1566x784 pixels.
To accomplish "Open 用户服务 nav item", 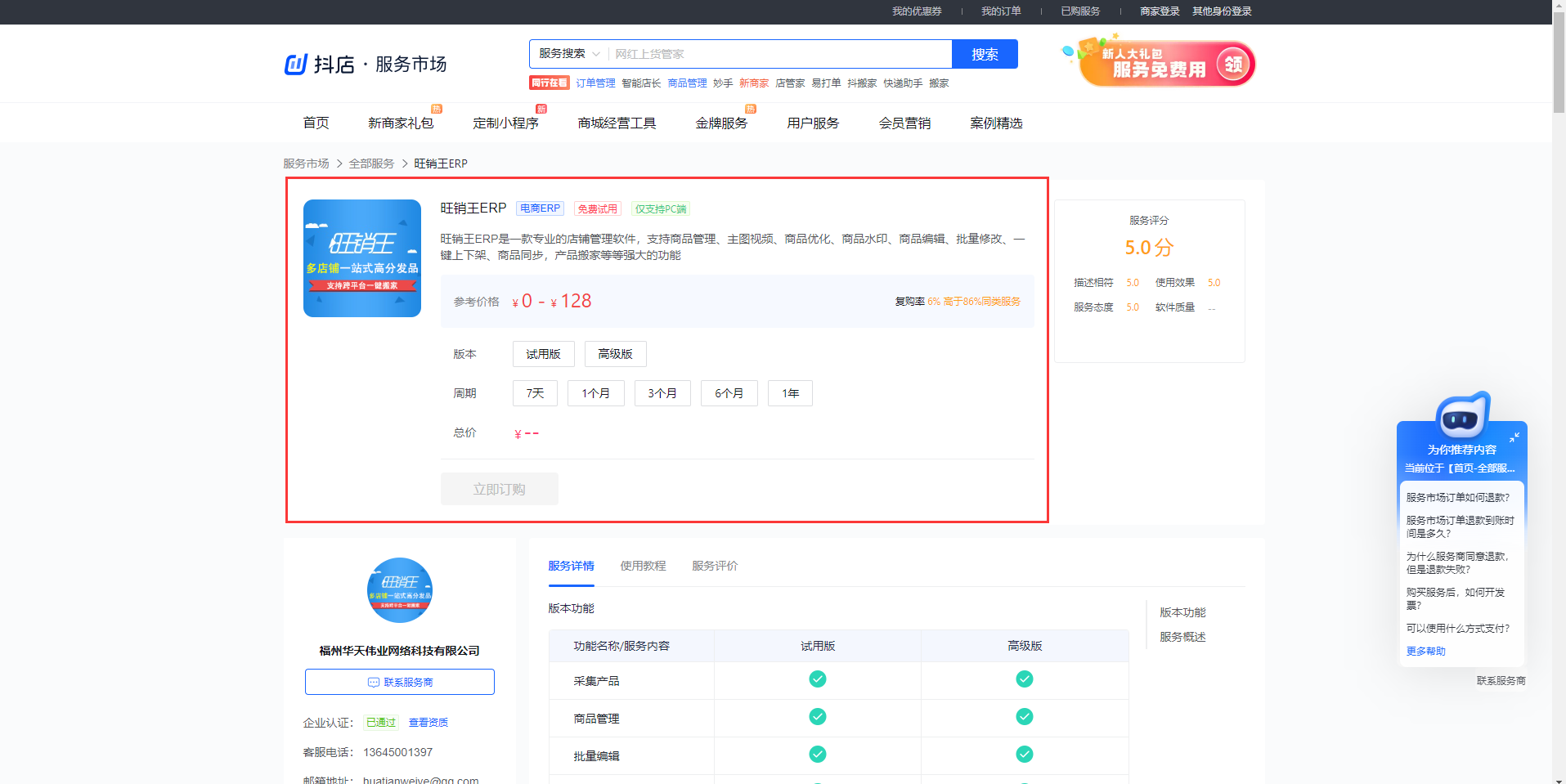I will pyautogui.click(x=813, y=123).
